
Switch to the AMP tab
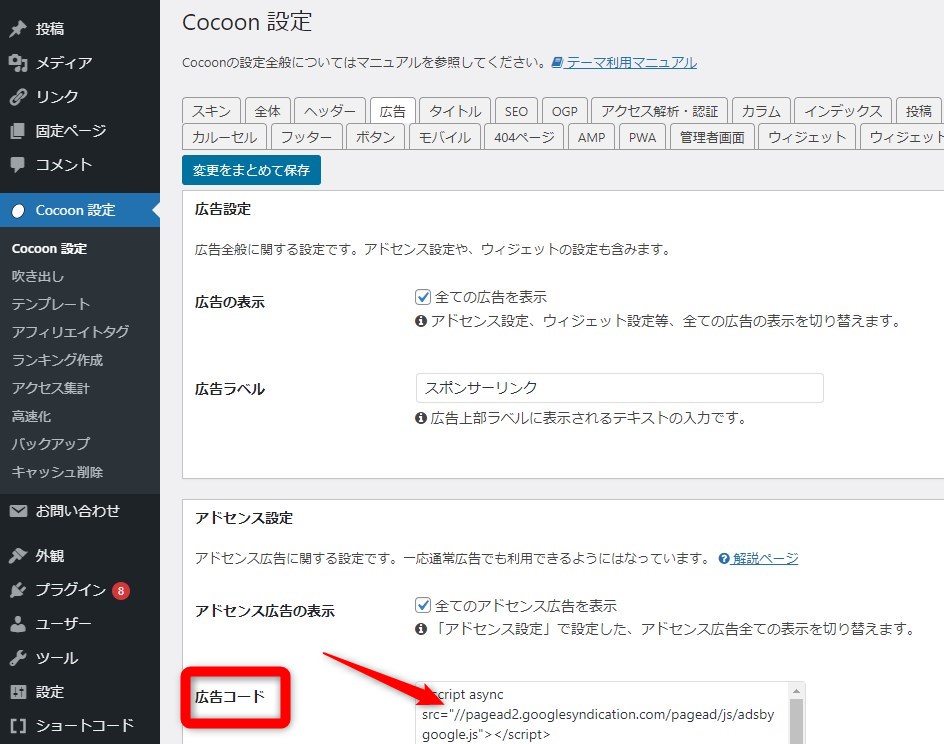591,138
